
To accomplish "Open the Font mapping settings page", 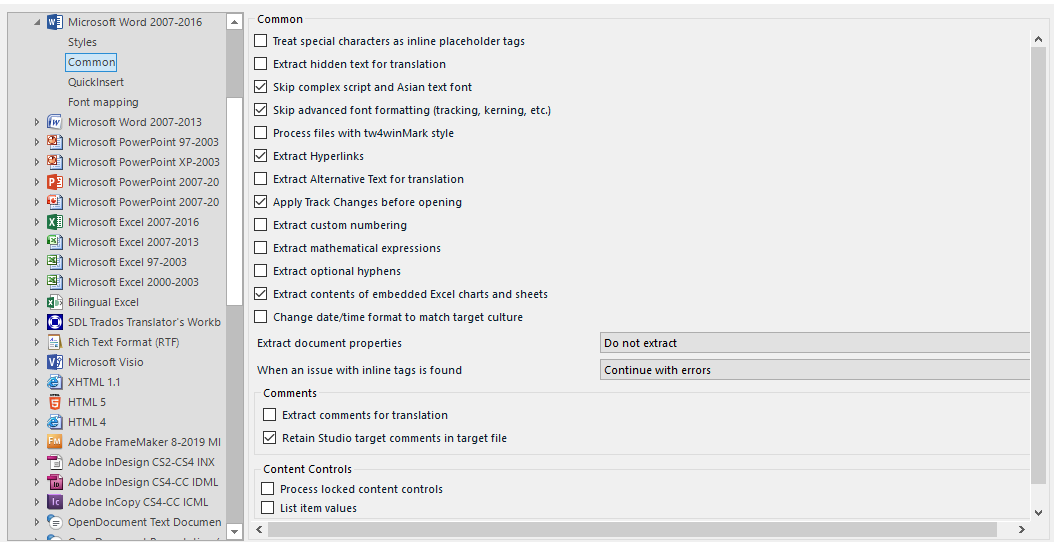I will (x=104, y=102).
